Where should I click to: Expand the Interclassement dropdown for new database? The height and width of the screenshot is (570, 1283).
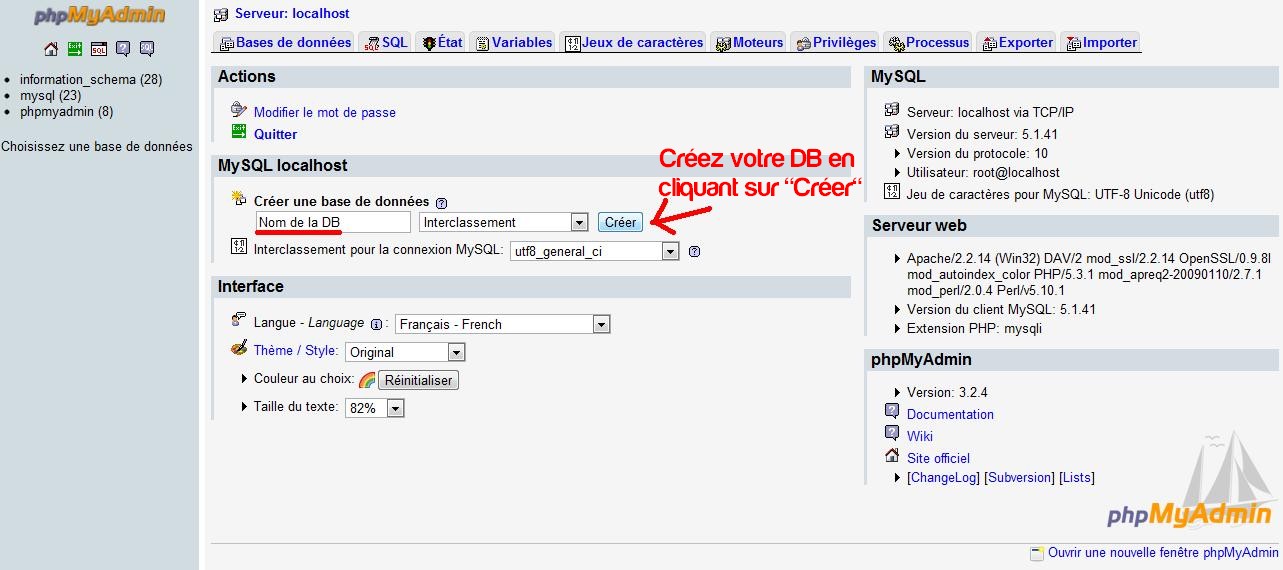point(504,222)
